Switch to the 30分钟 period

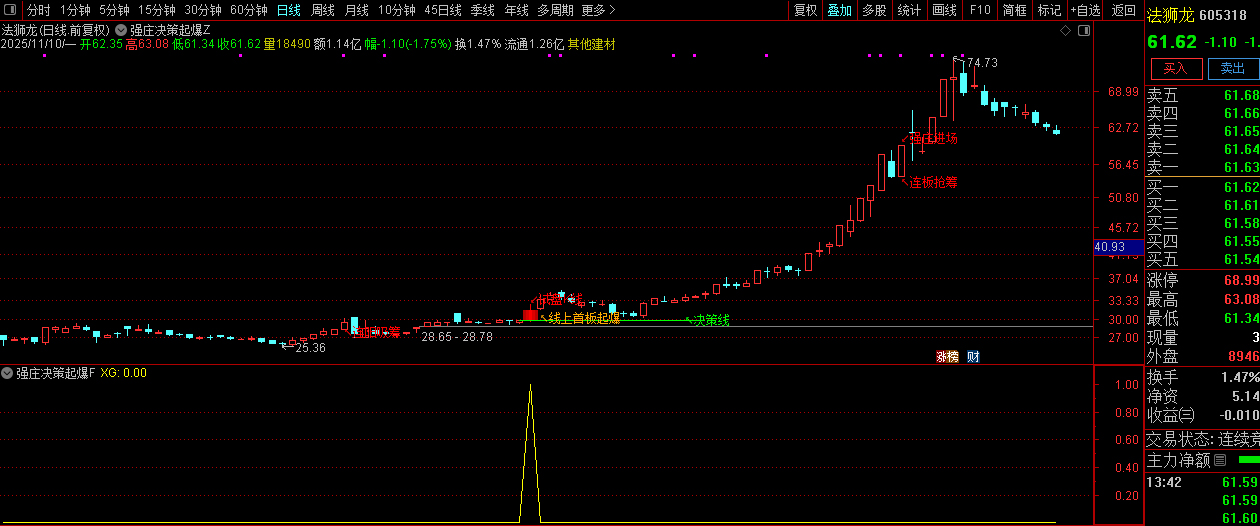(x=203, y=10)
